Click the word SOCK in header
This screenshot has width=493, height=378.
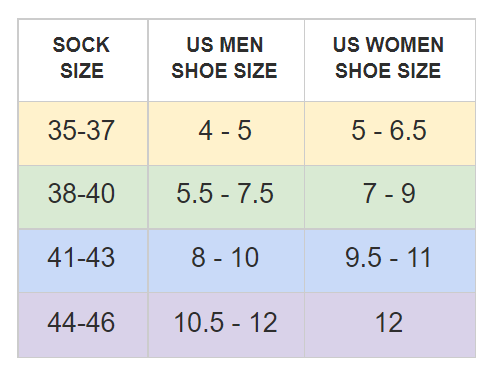(81, 45)
